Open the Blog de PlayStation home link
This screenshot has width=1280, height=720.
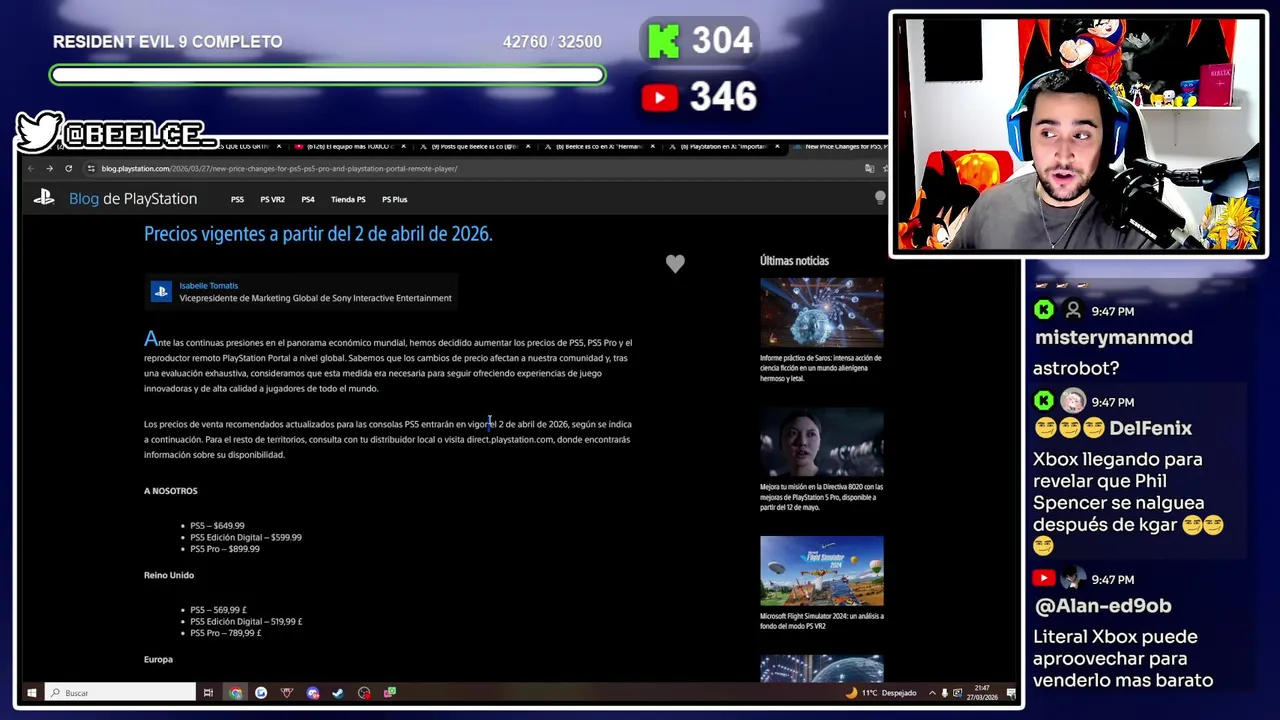[x=133, y=199]
